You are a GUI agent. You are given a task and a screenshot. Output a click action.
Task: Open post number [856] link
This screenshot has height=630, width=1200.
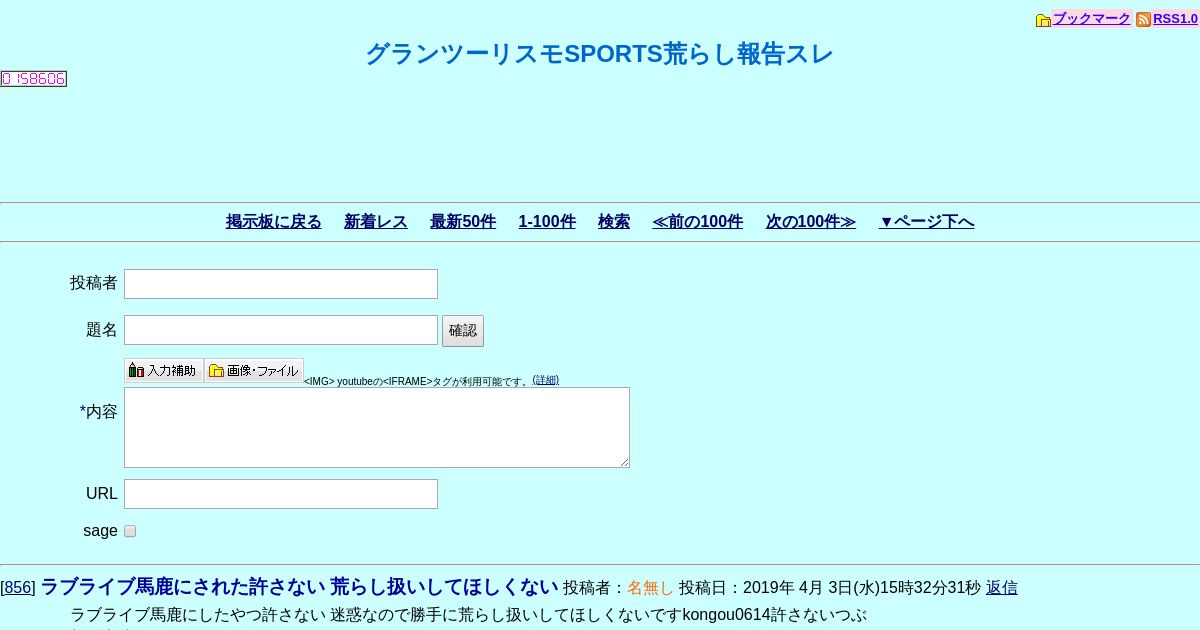[18, 588]
